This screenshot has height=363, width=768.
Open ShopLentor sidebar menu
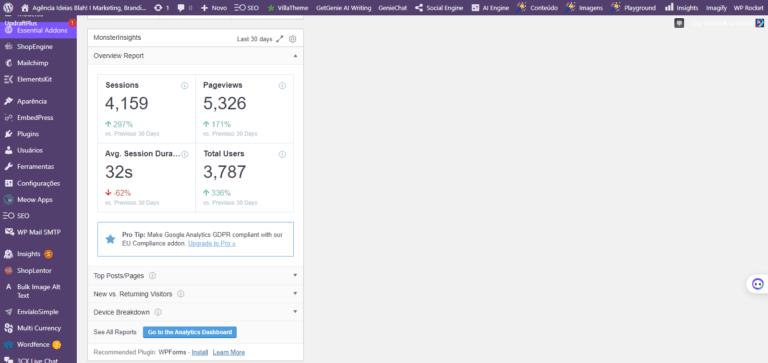(38, 270)
